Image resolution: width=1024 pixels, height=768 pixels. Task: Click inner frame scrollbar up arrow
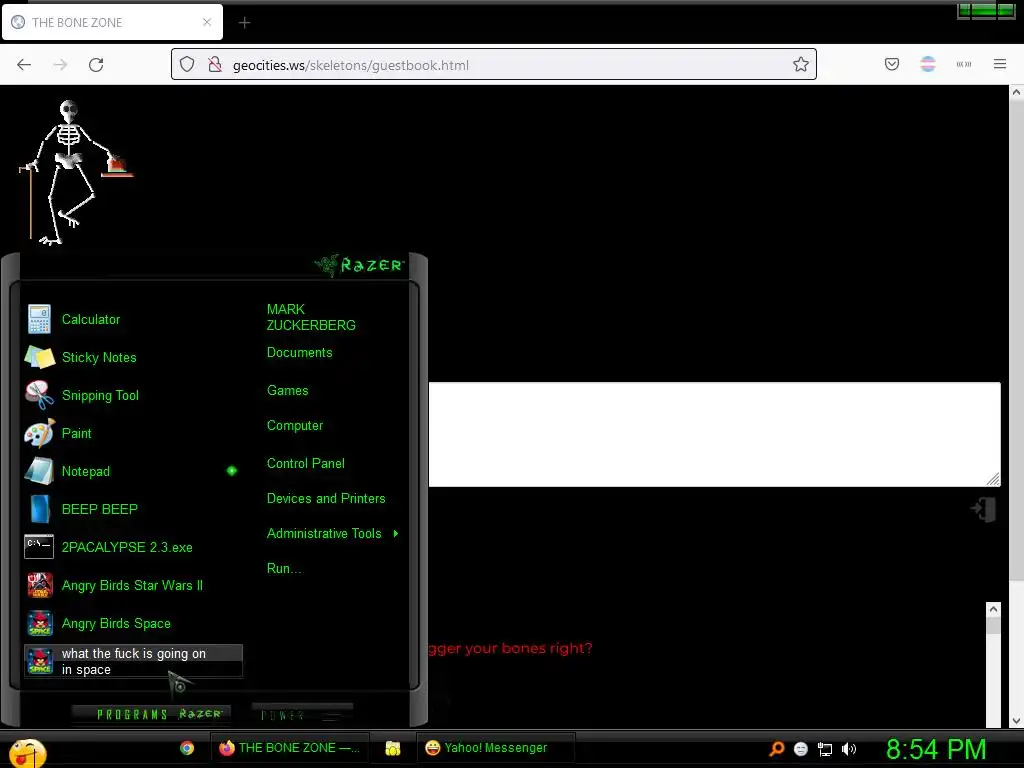tap(993, 609)
